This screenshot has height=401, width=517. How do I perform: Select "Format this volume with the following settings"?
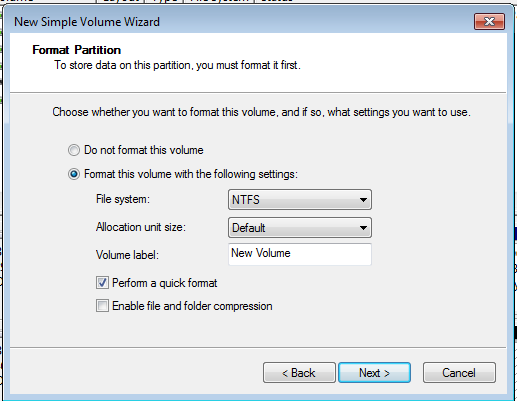coord(74,174)
